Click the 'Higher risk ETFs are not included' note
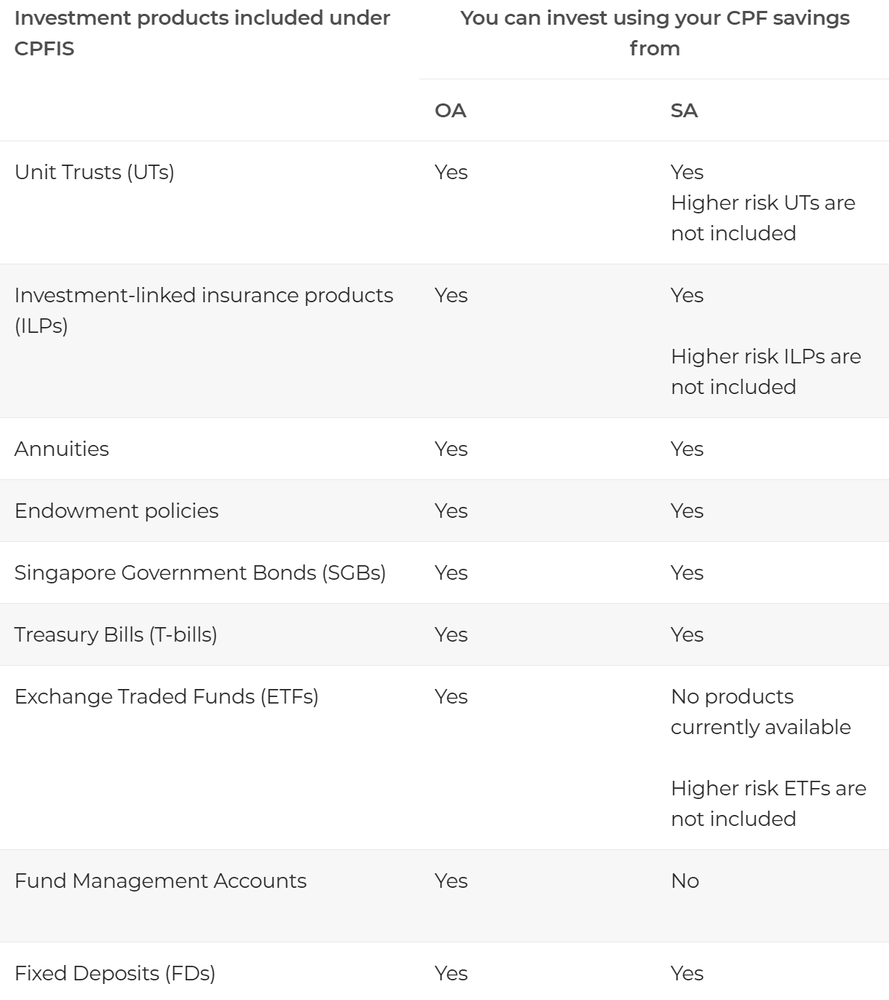 768,803
